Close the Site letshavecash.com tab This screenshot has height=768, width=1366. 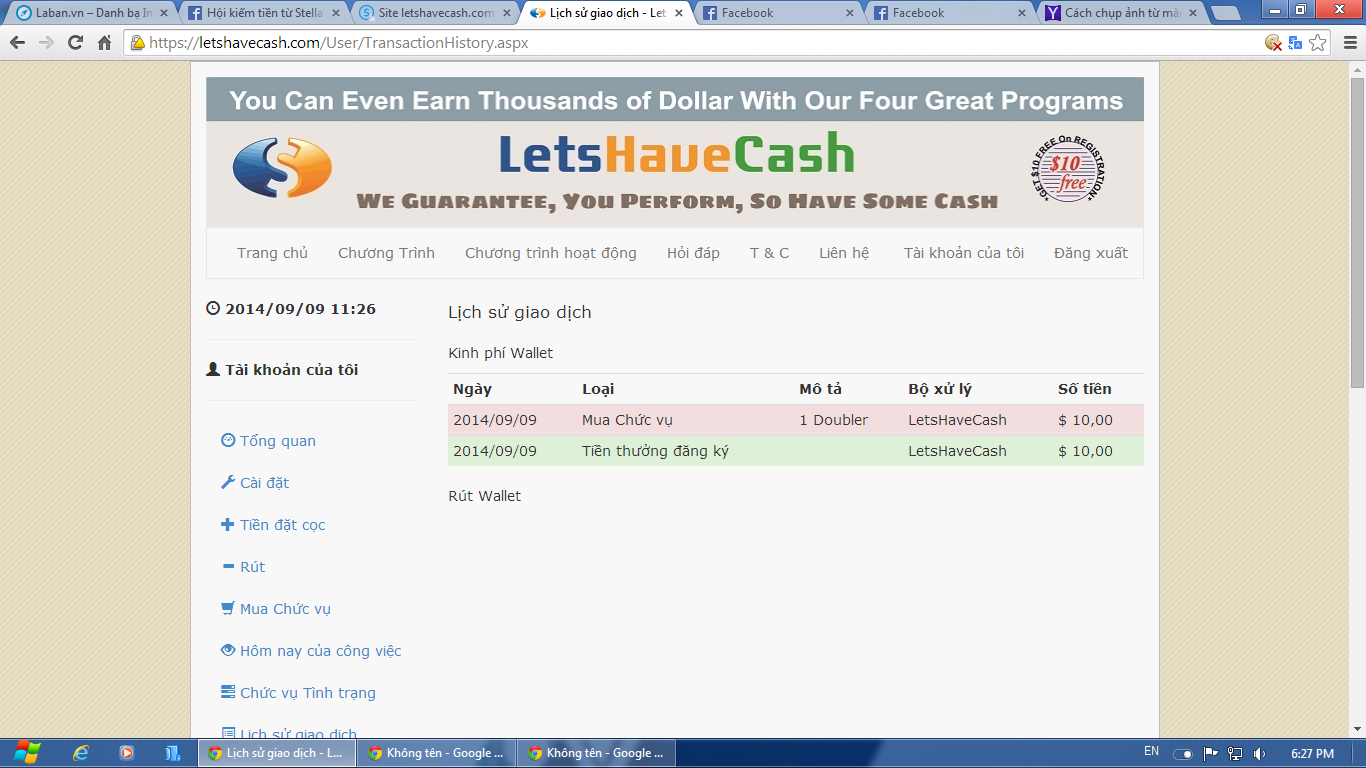(506, 13)
